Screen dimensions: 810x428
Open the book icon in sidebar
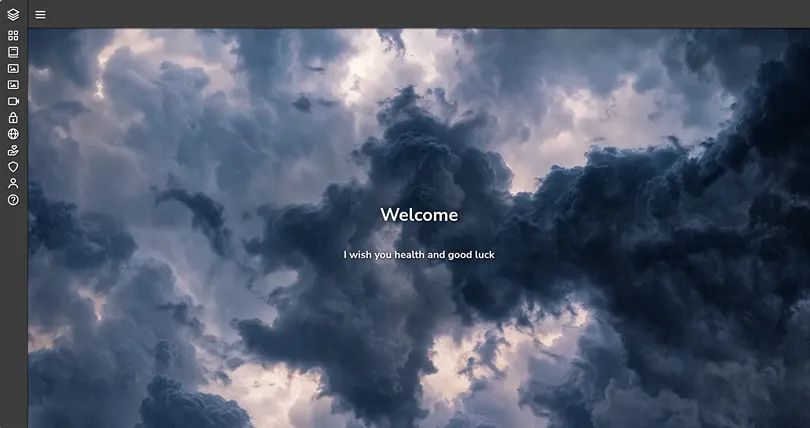tap(13, 52)
